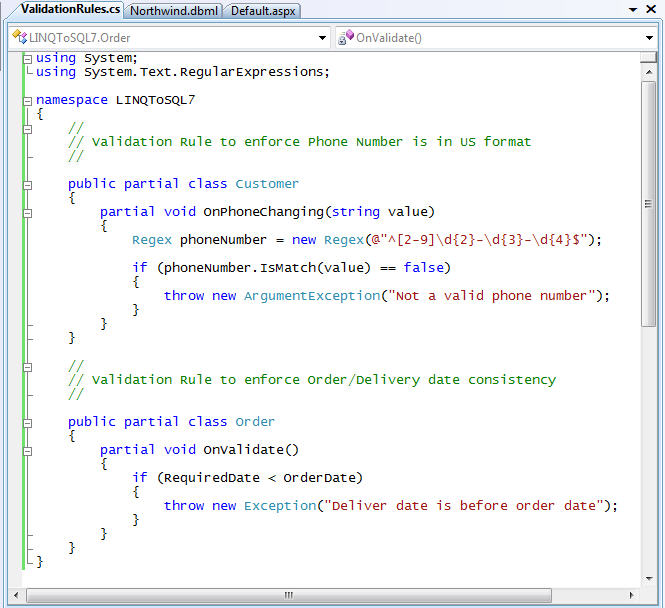The height and width of the screenshot is (608, 665).
Task: Click the keyword false in if statement
Action: [x=423, y=268]
